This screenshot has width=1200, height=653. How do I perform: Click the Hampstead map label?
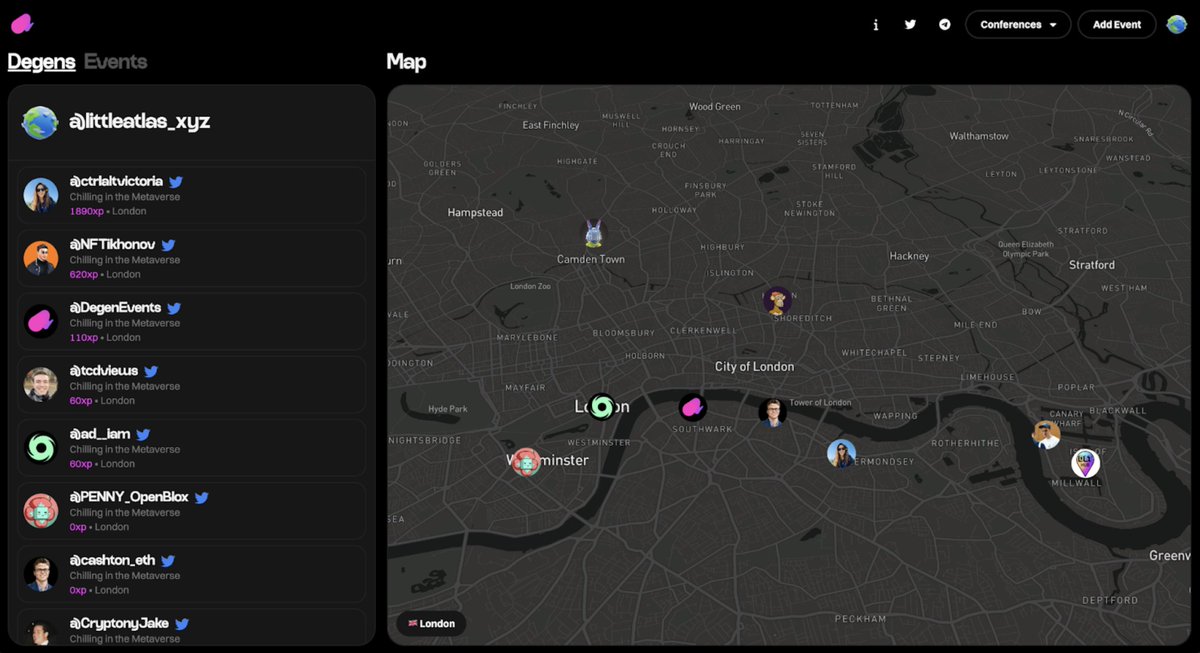[475, 213]
